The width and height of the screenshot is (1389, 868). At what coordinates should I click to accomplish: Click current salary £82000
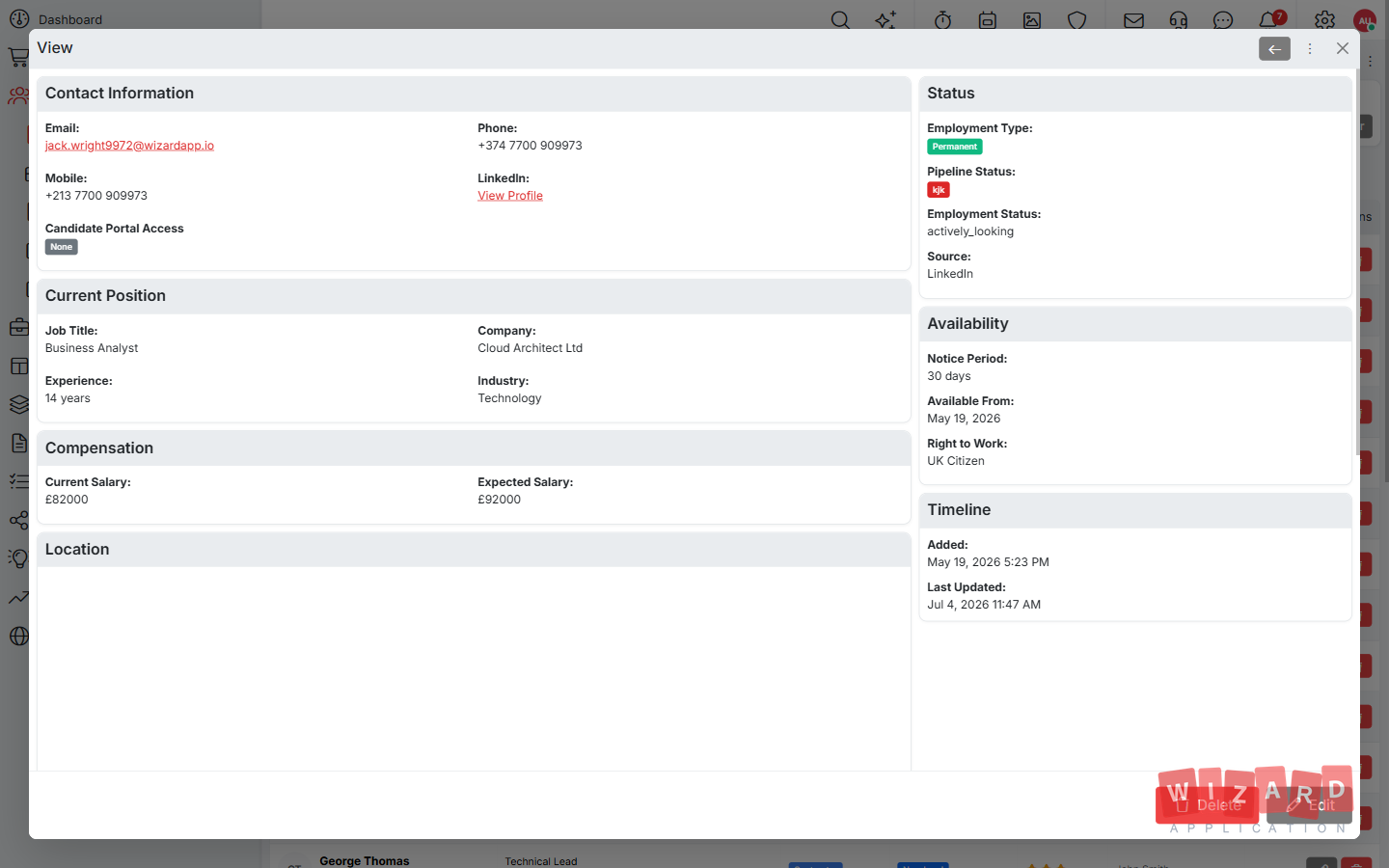click(x=67, y=500)
